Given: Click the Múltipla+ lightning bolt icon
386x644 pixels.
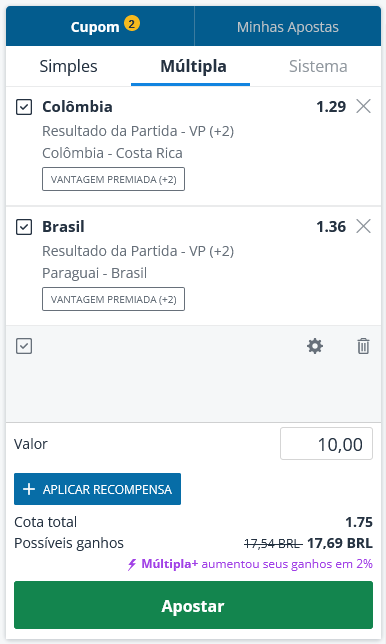Looking at the screenshot, I should click(132, 564).
